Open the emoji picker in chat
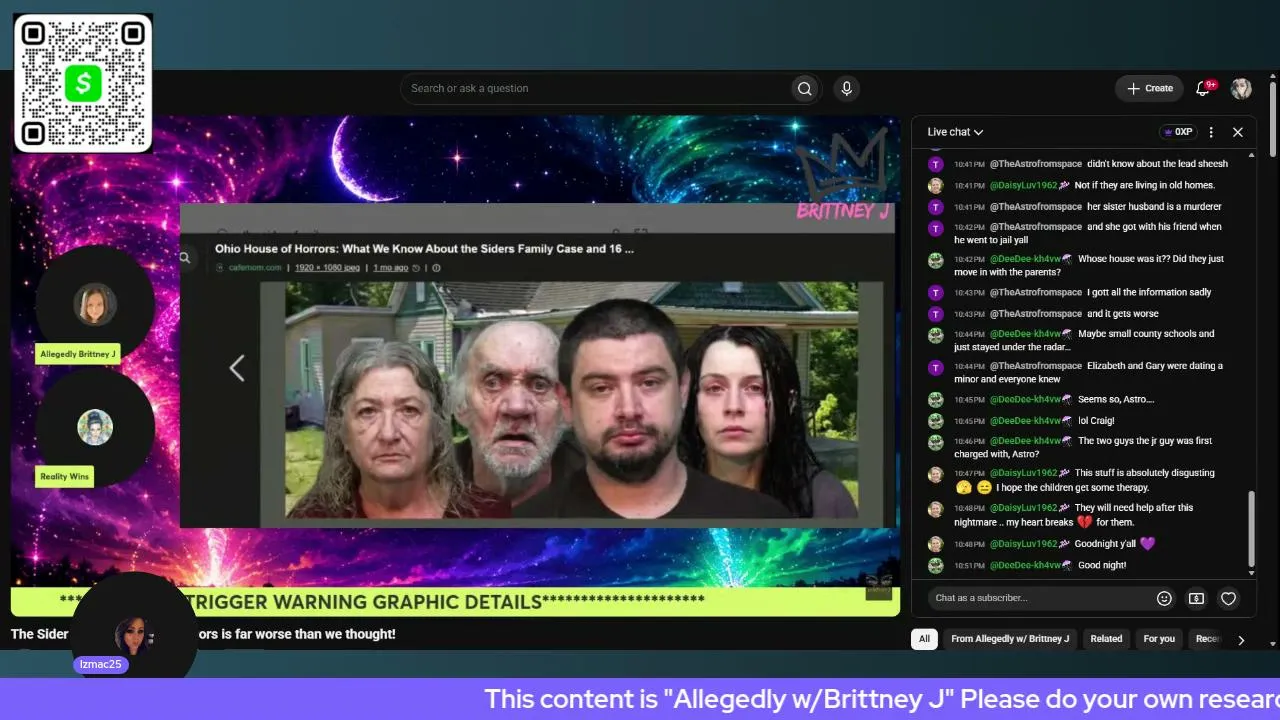Screen dimensions: 1280x720 coord(1164,598)
